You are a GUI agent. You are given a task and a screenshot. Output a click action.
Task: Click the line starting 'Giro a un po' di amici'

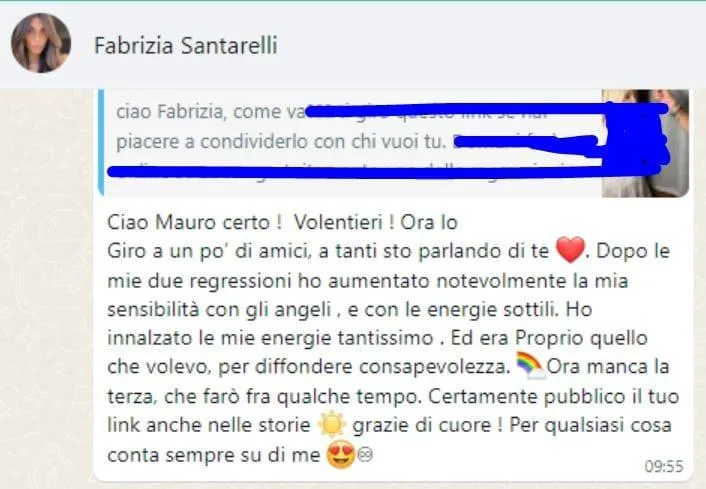point(328,251)
